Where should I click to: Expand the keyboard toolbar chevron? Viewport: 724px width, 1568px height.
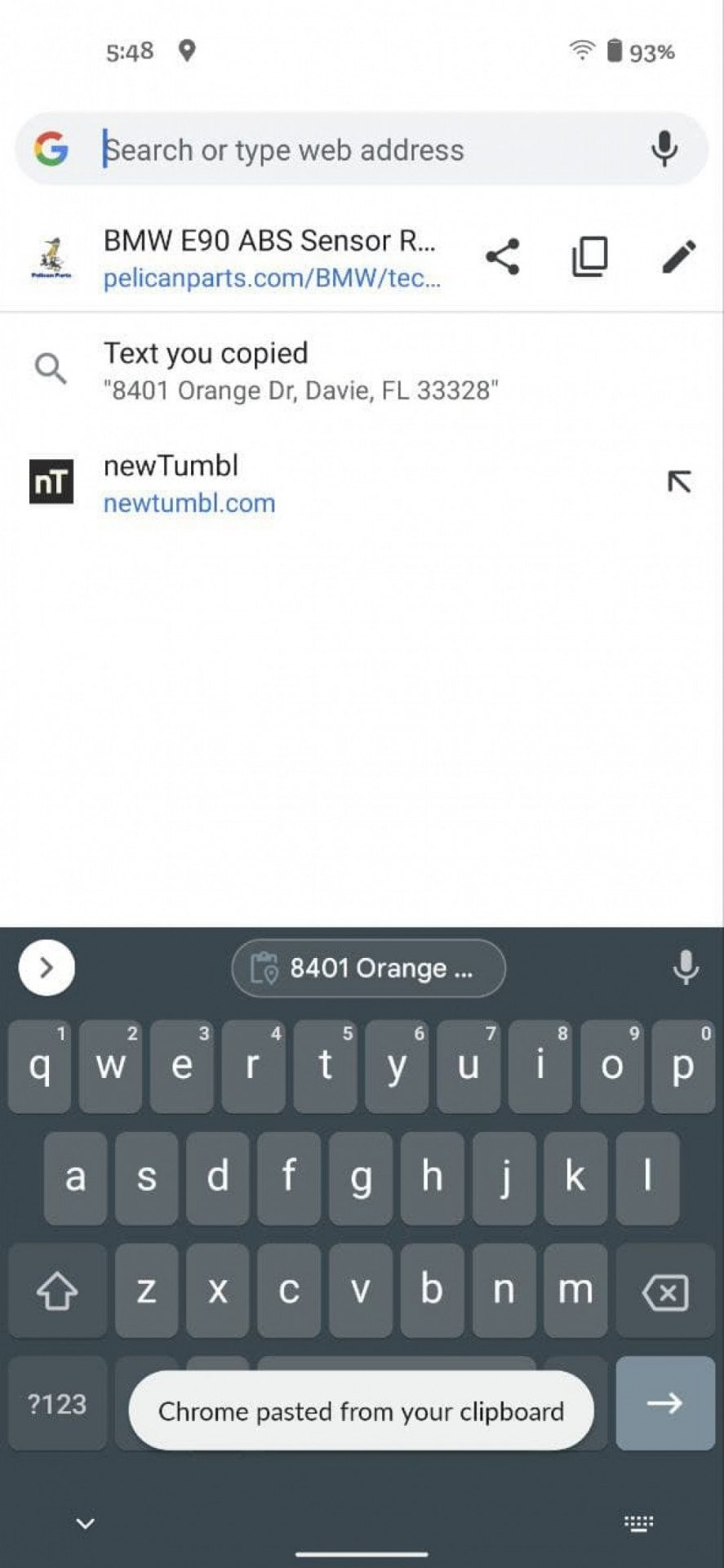coord(47,968)
